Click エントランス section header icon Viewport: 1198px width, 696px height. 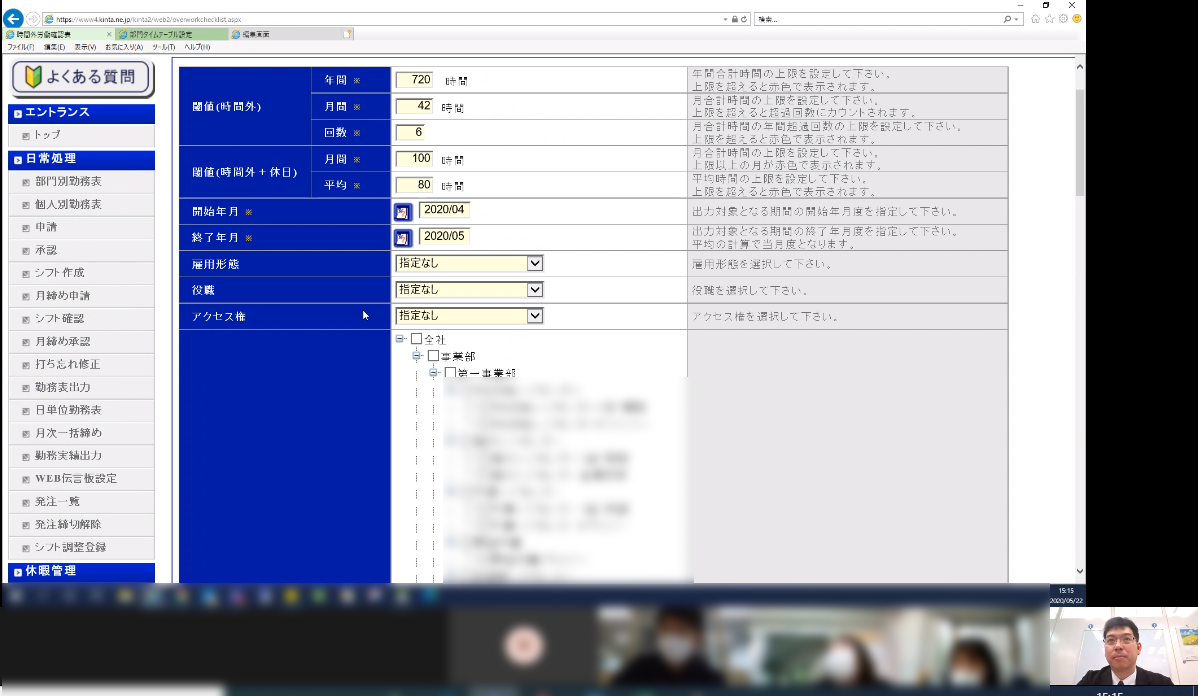click(x=18, y=114)
